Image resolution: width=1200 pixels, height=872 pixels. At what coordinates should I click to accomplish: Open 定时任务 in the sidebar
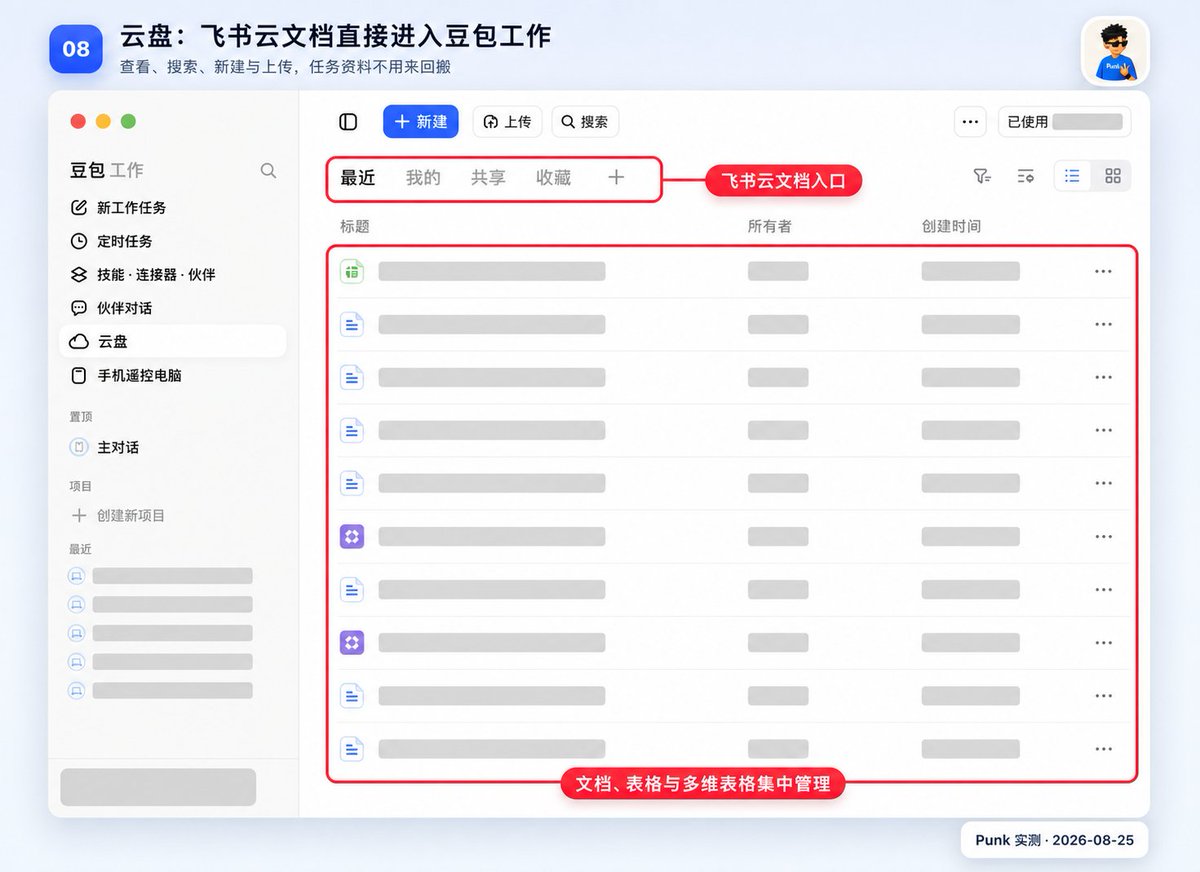173,241
